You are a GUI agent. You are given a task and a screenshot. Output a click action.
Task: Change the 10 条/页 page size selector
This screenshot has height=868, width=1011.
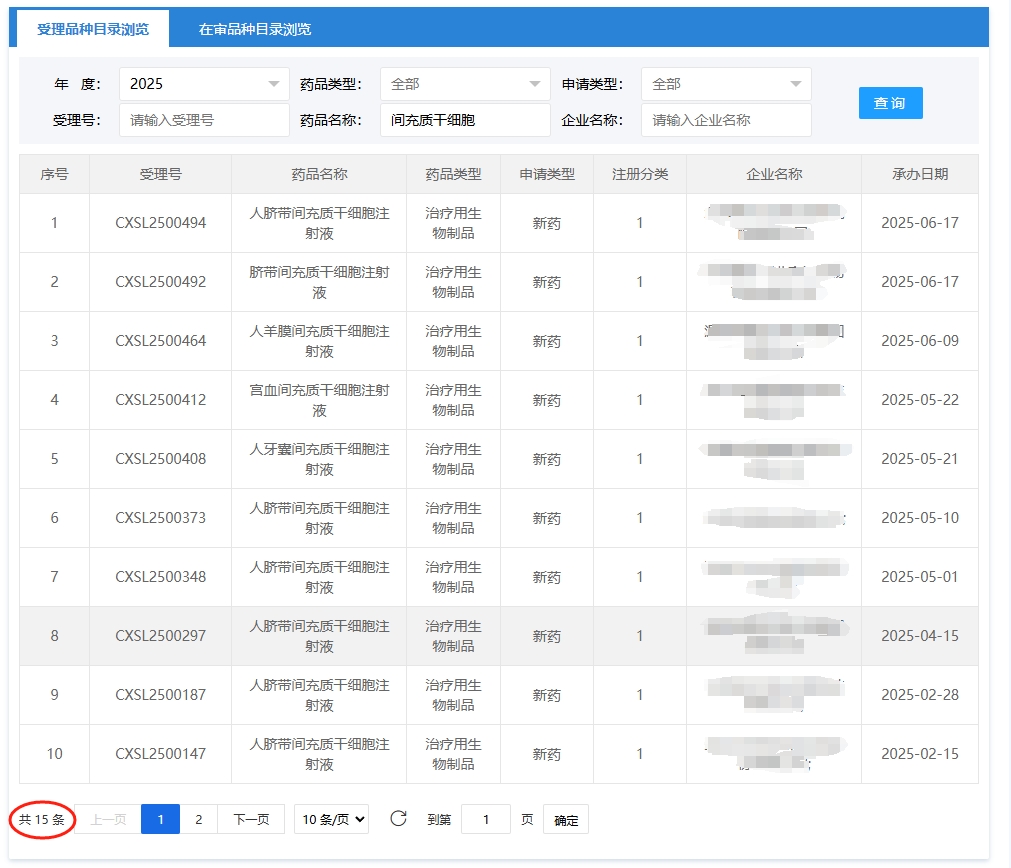coord(331,820)
